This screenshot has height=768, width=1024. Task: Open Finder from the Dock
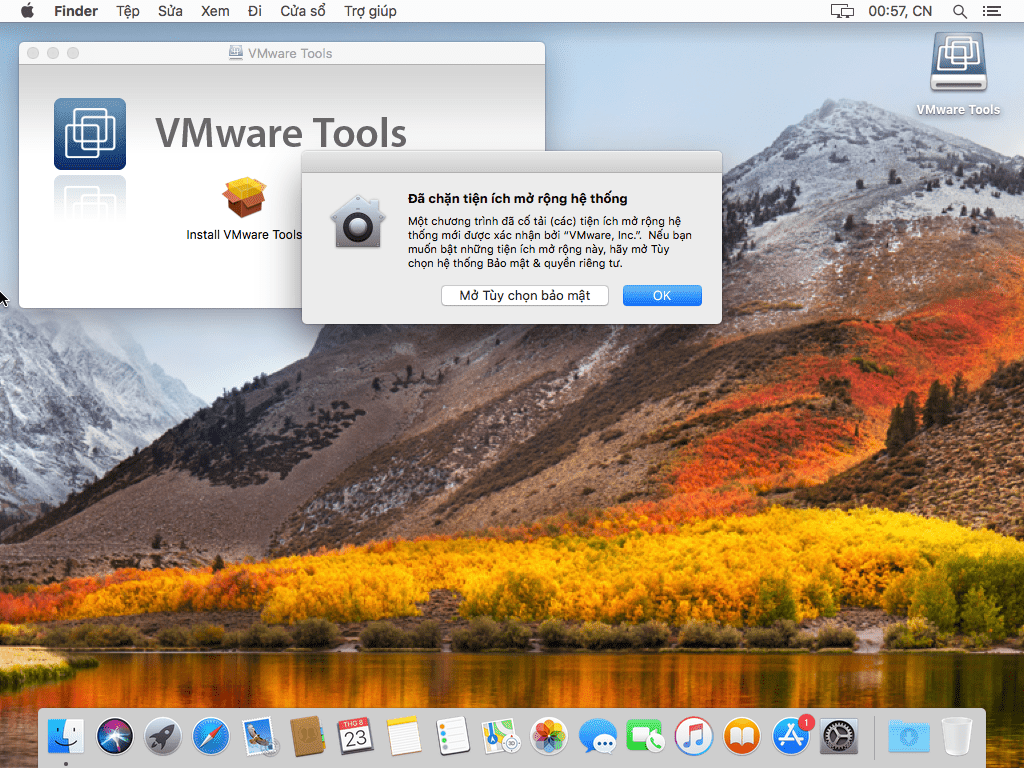[x=66, y=736]
